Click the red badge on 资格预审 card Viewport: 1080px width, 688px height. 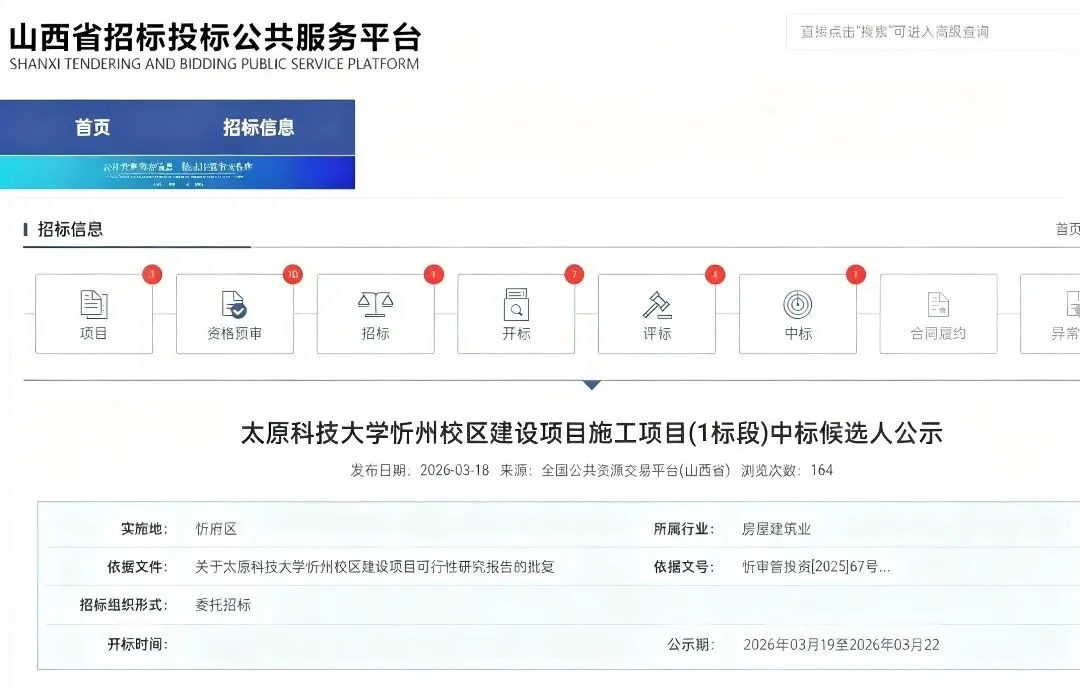pos(293,274)
